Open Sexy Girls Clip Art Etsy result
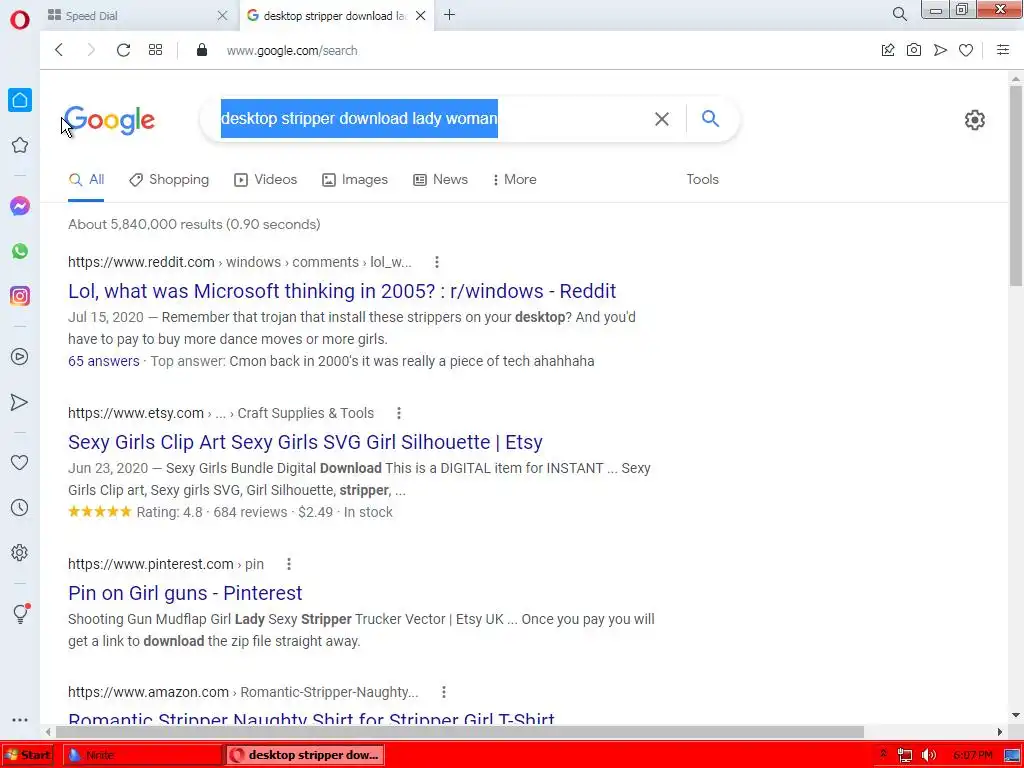The image size is (1024, 768). (305, 442)
